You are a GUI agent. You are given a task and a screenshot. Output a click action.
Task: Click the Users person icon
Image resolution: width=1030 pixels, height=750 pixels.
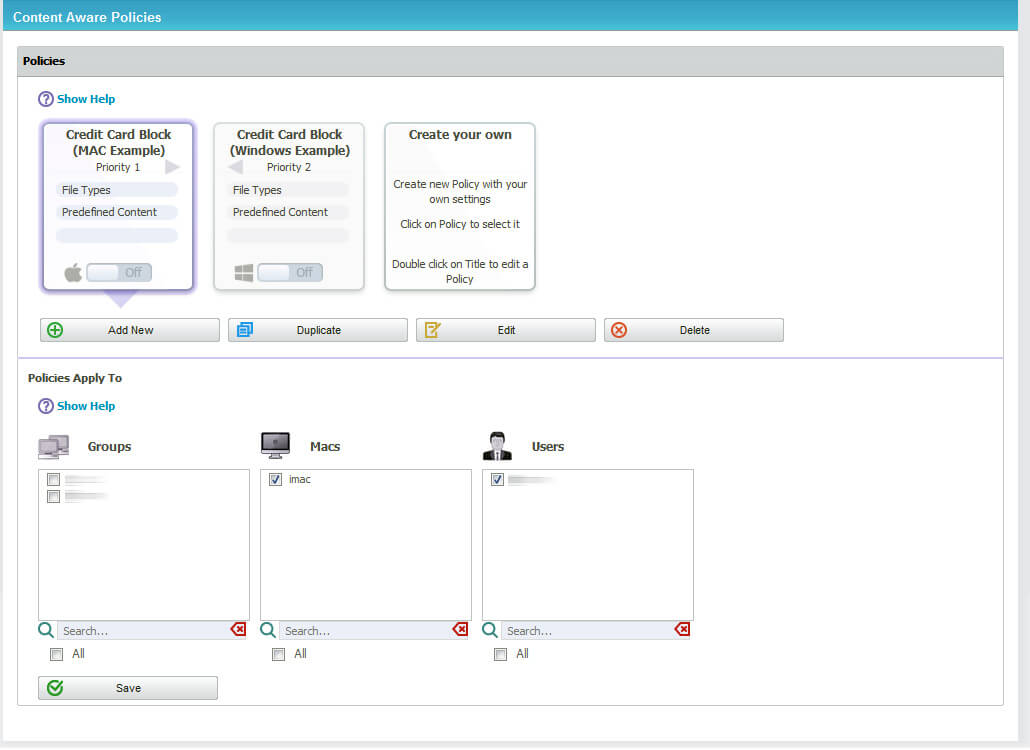click(x=497, y=446)
